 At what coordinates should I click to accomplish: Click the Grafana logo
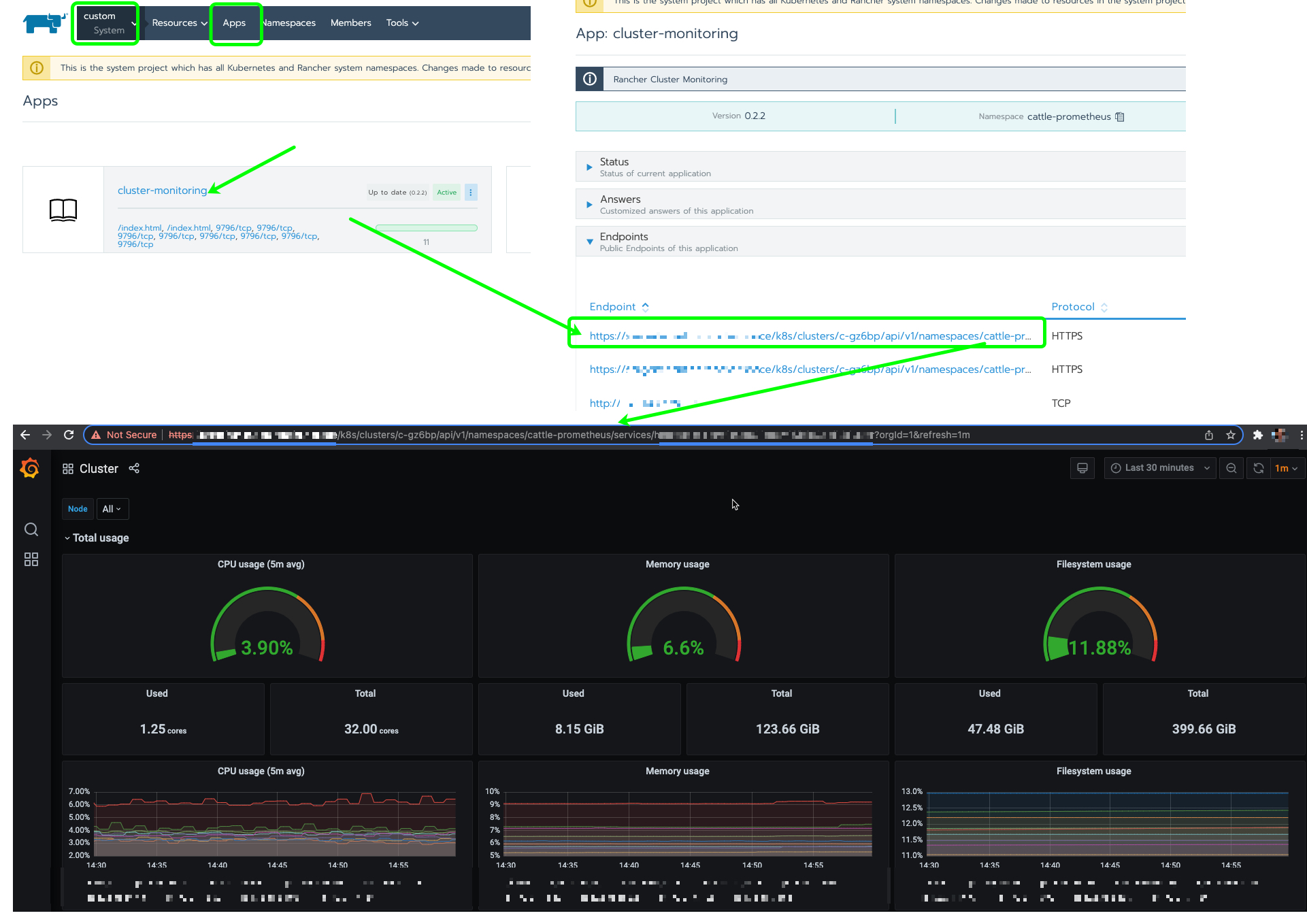pyautogui.click(x=30, y=468)
